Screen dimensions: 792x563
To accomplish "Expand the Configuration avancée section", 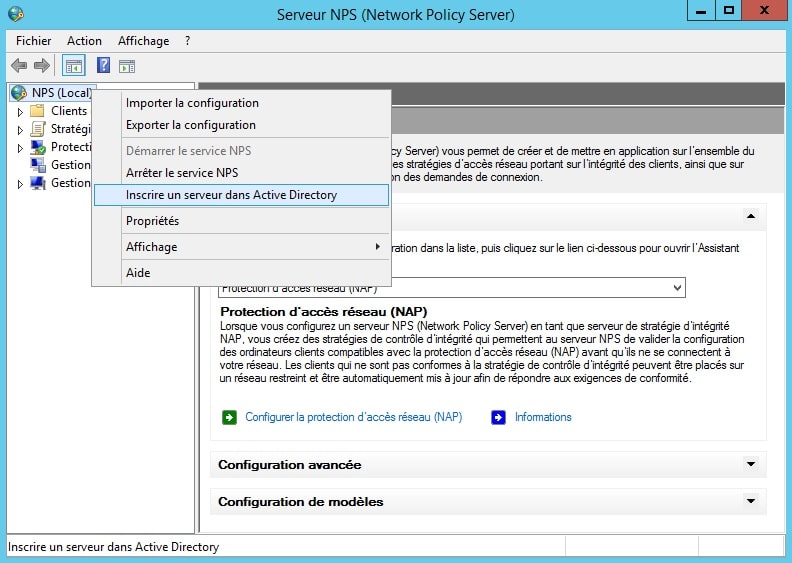I will coord(751,464).
